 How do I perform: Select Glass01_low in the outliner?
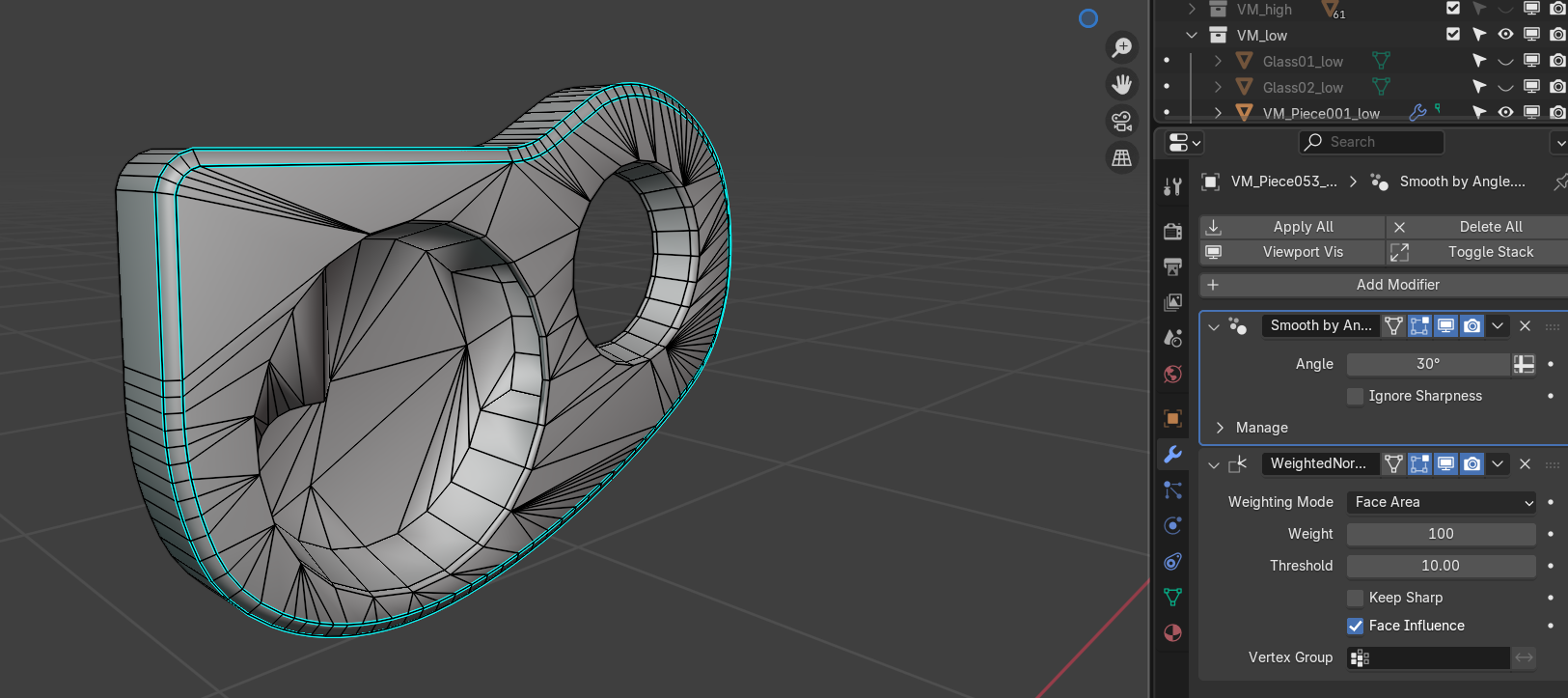(x=1302, y=62)
